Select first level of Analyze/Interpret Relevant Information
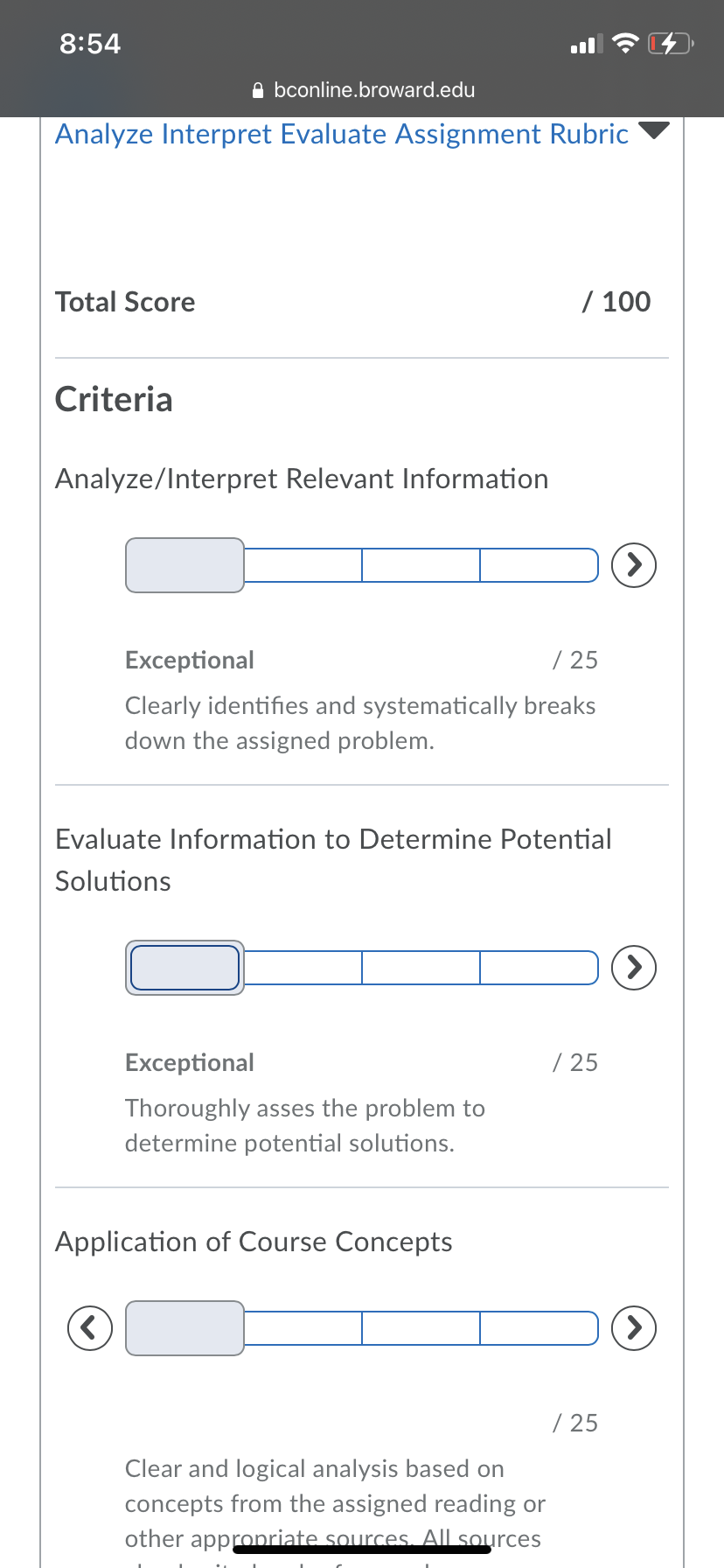Image resolution: width=724 pixels, height=1568 pixels. coord(184,565)
